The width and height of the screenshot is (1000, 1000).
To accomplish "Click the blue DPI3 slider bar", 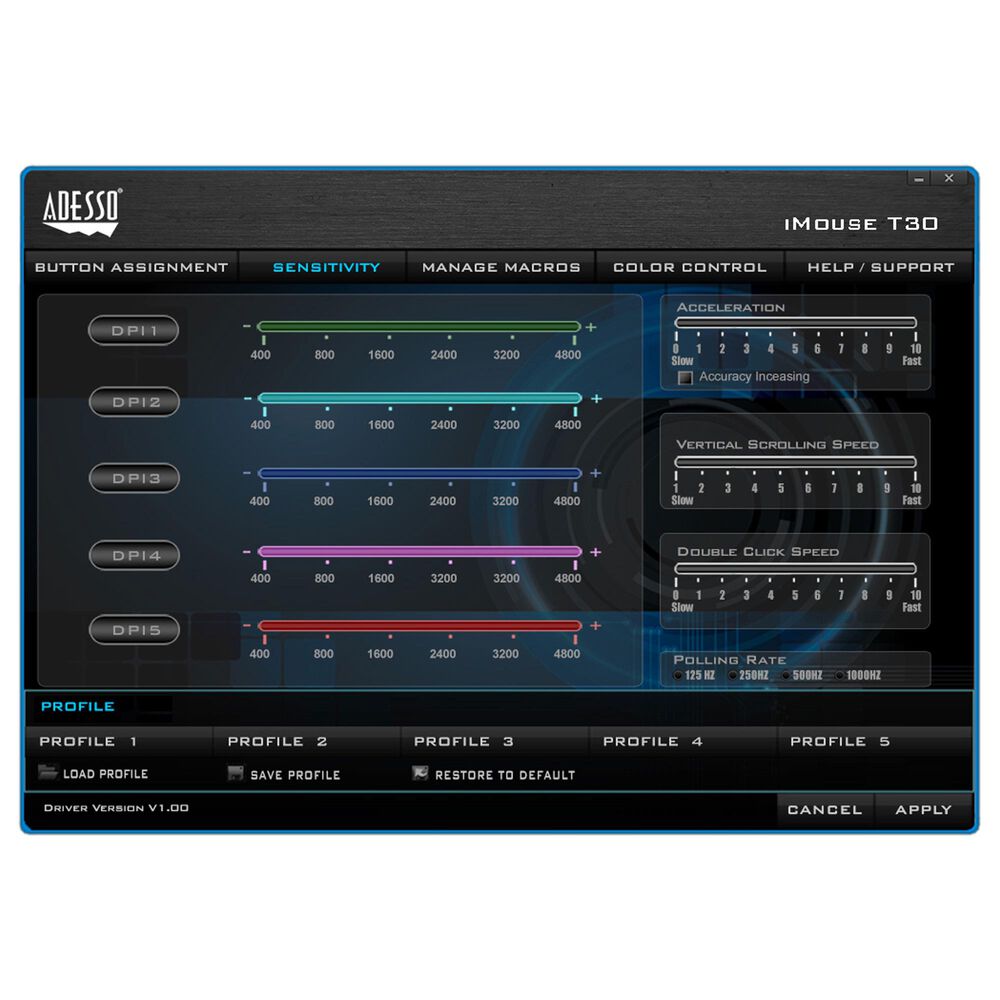I will tap(420, 473).
